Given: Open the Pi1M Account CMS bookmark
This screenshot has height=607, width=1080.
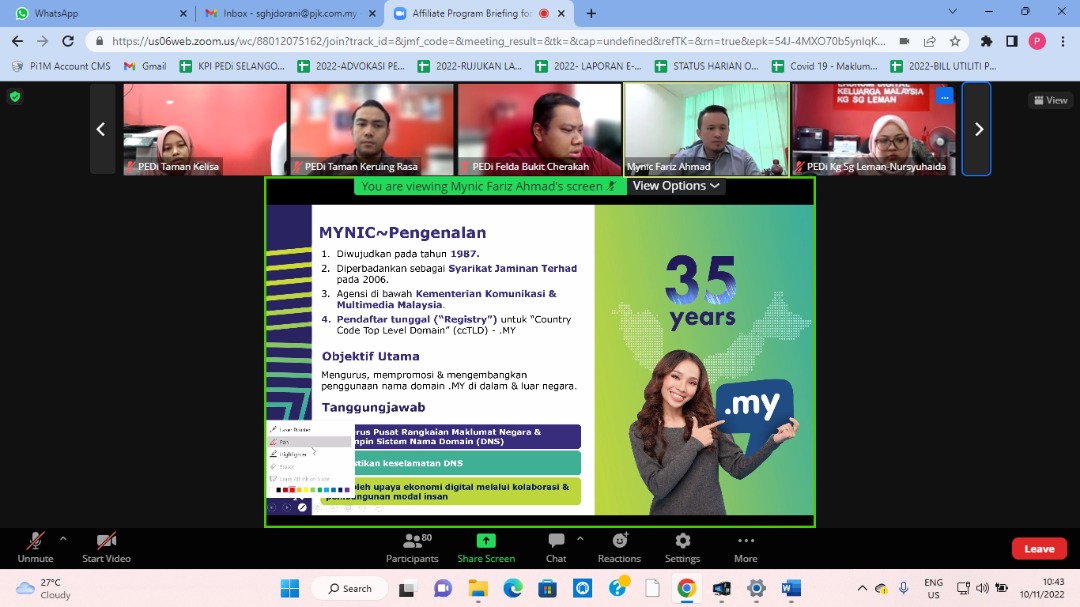Looking at the screenshot, I should pos(61,66).
